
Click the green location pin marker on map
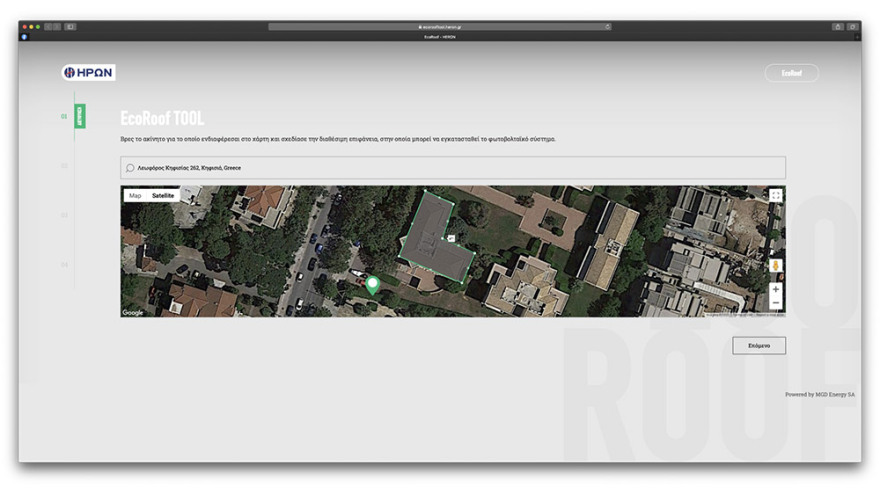[373, 285]
